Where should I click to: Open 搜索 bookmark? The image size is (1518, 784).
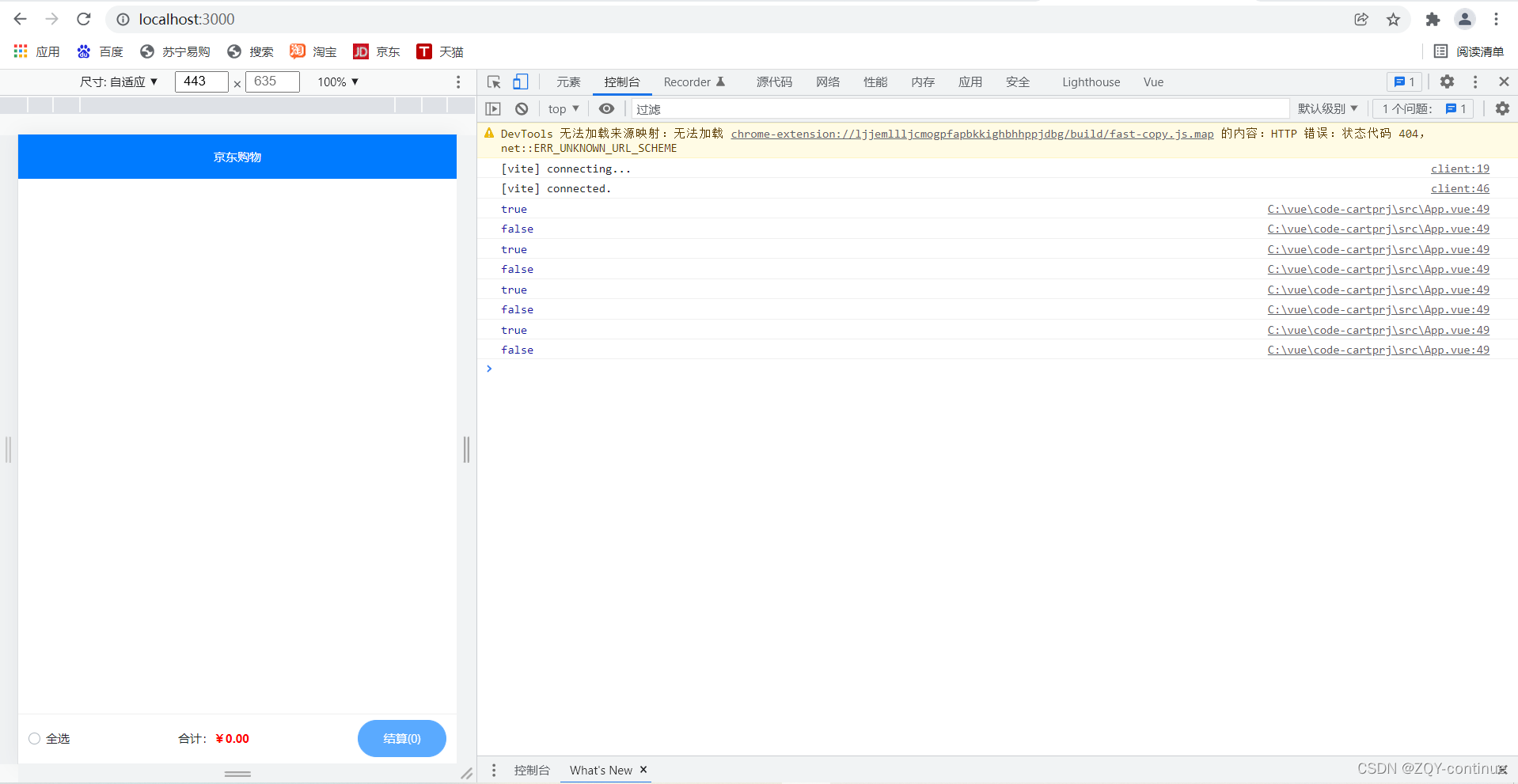250,51
